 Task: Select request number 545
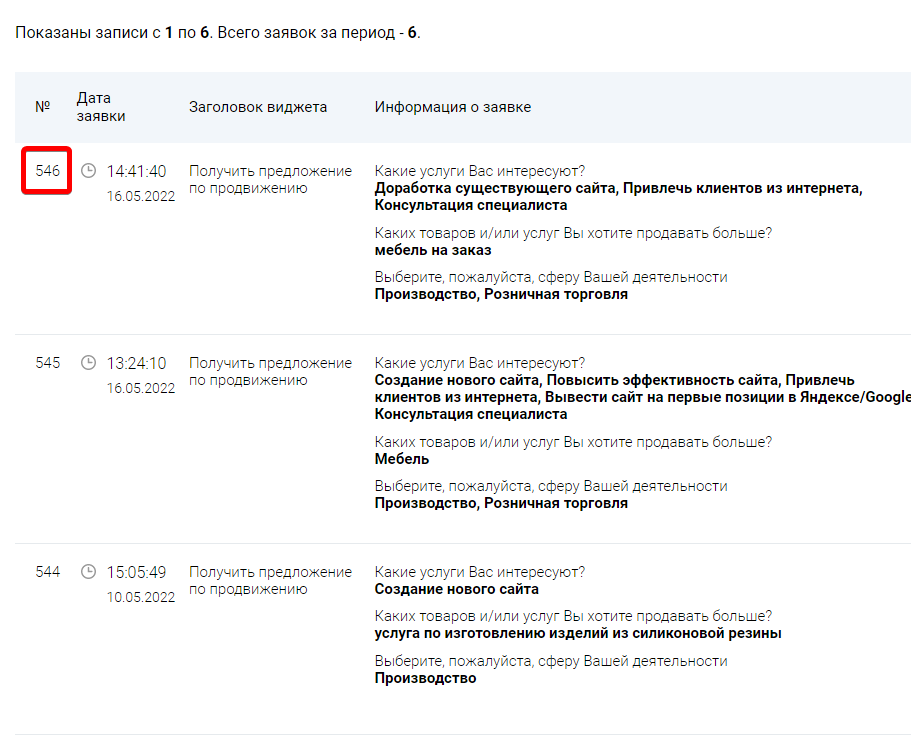47,363
